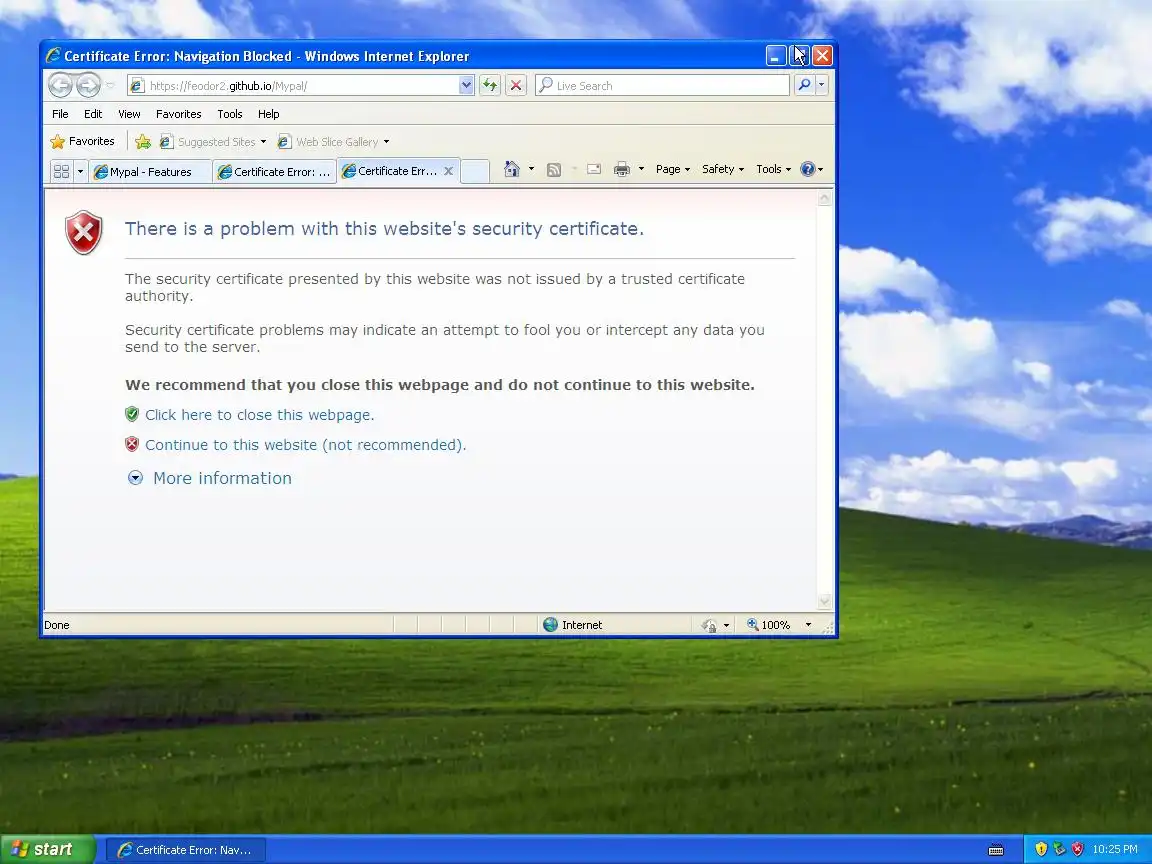1152x864 pixels.
Task: Continue to this website (not recommended) link
Action: [306, 445]
